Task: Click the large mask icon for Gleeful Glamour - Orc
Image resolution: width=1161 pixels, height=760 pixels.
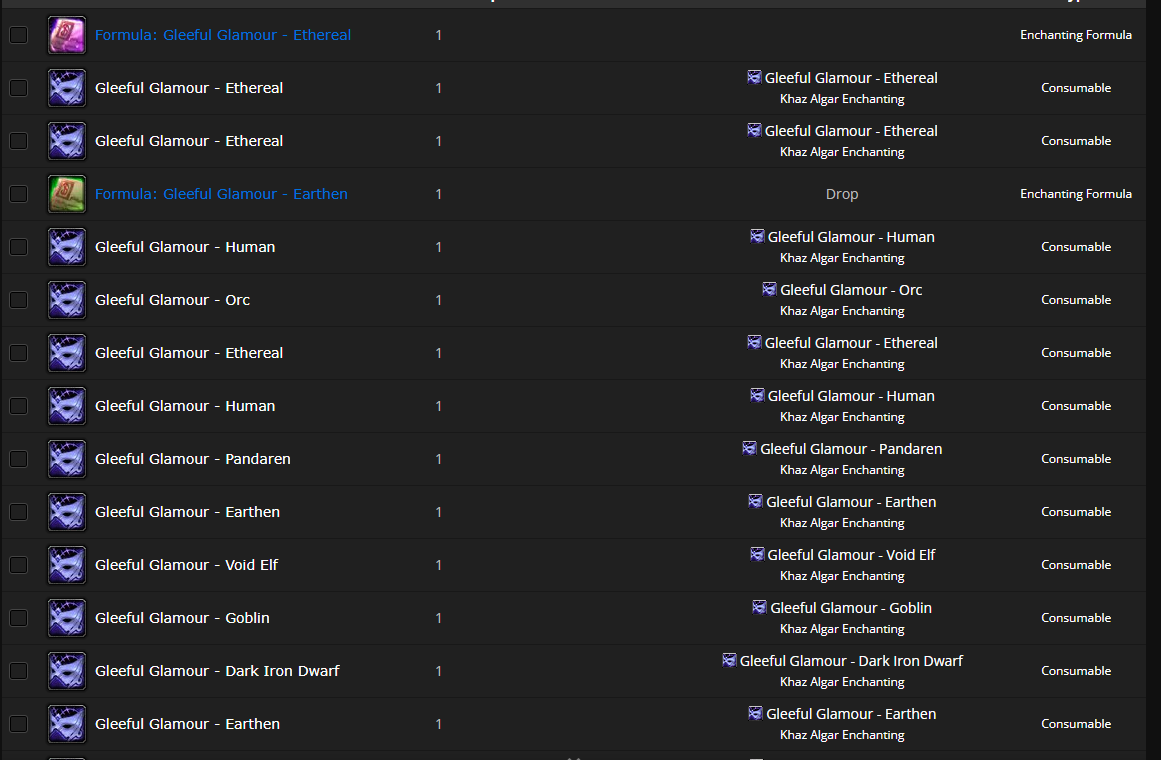Action: tap(67, 300)
